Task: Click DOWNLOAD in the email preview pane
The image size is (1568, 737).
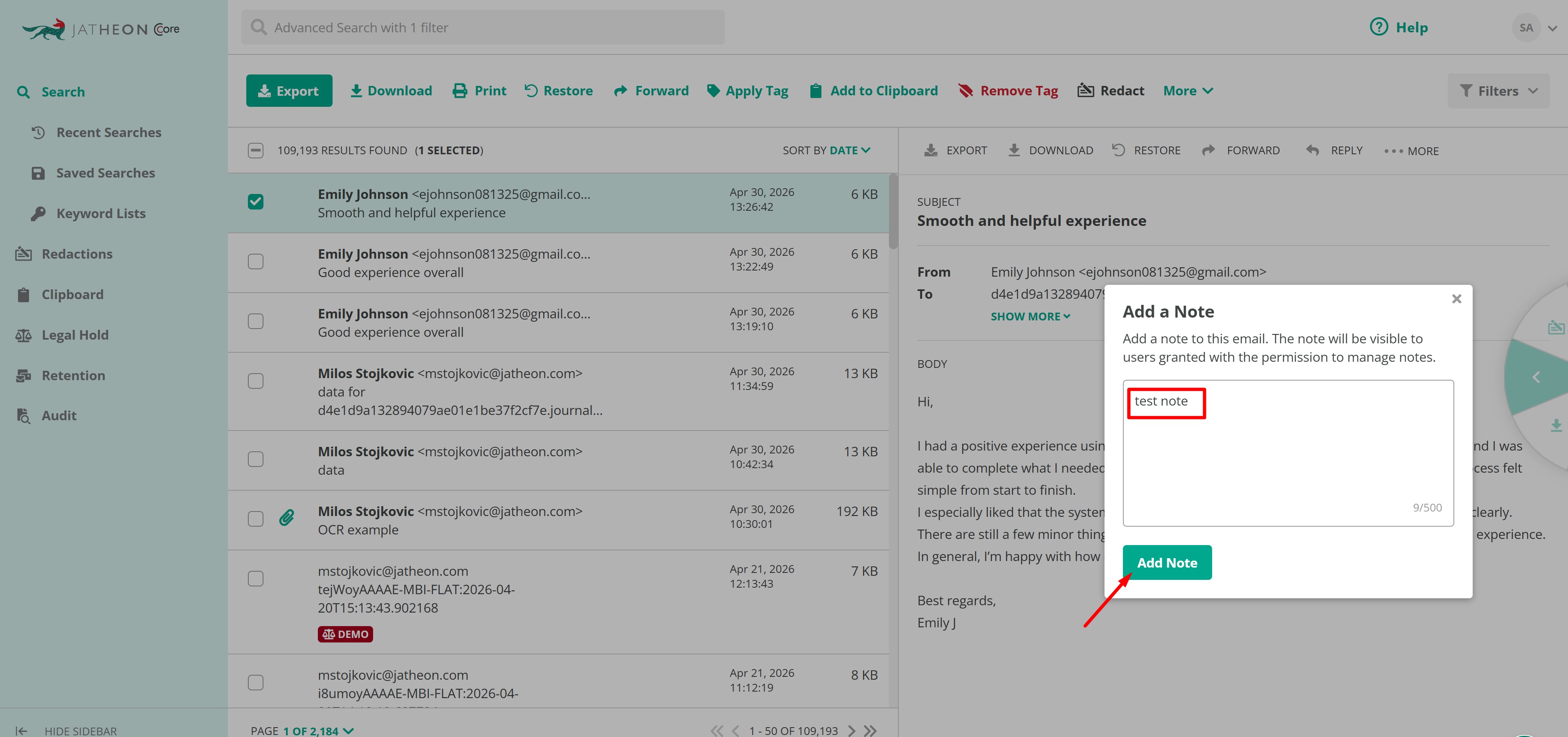Action: (x=1051, y=151)
